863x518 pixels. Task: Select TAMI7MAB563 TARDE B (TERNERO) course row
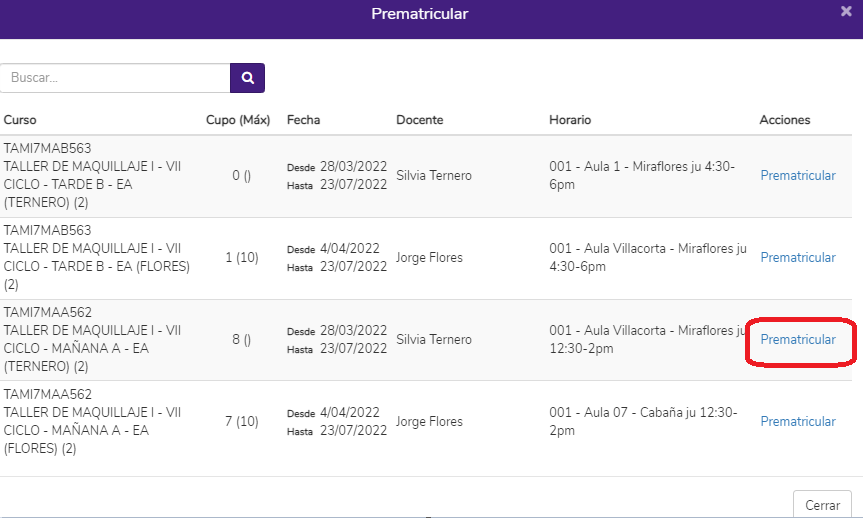[426, 176]
